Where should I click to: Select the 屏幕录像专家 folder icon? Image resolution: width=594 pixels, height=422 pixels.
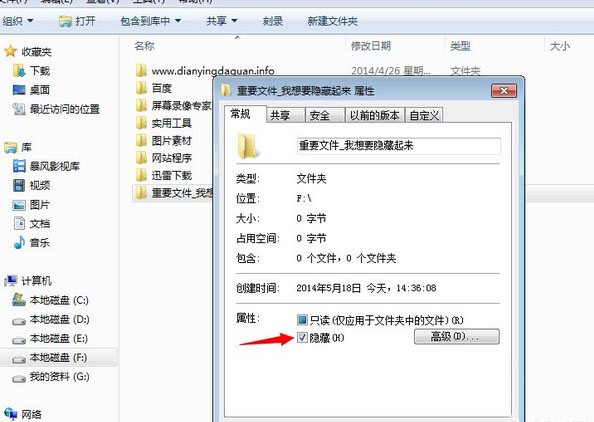point(141,105)
